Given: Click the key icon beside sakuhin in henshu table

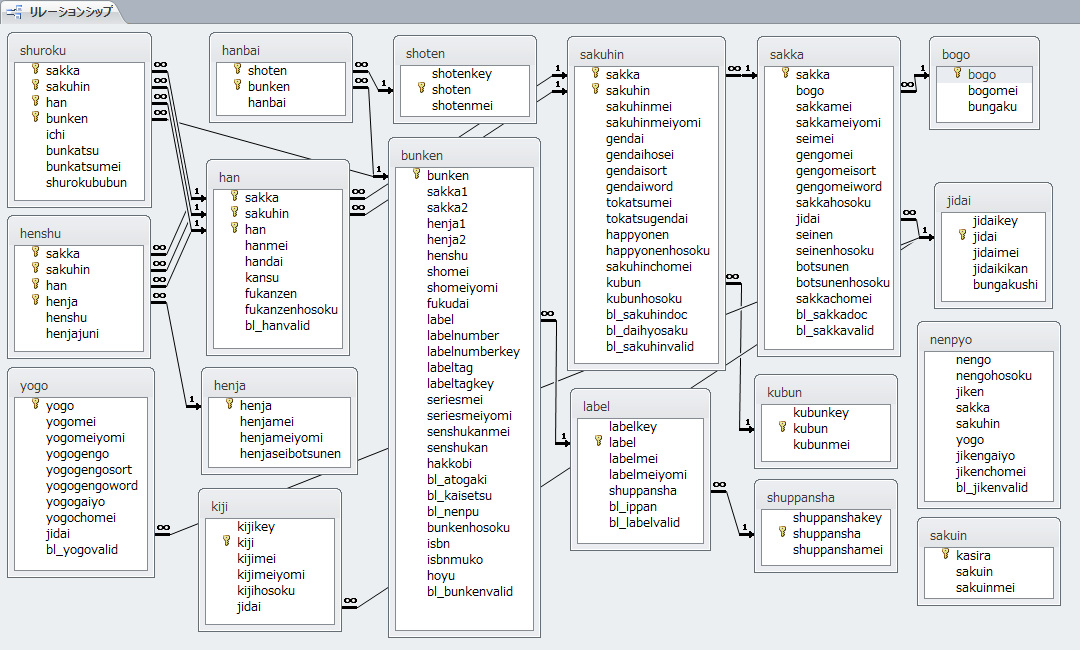Looking at the screenshot, I should pos(35,269).
